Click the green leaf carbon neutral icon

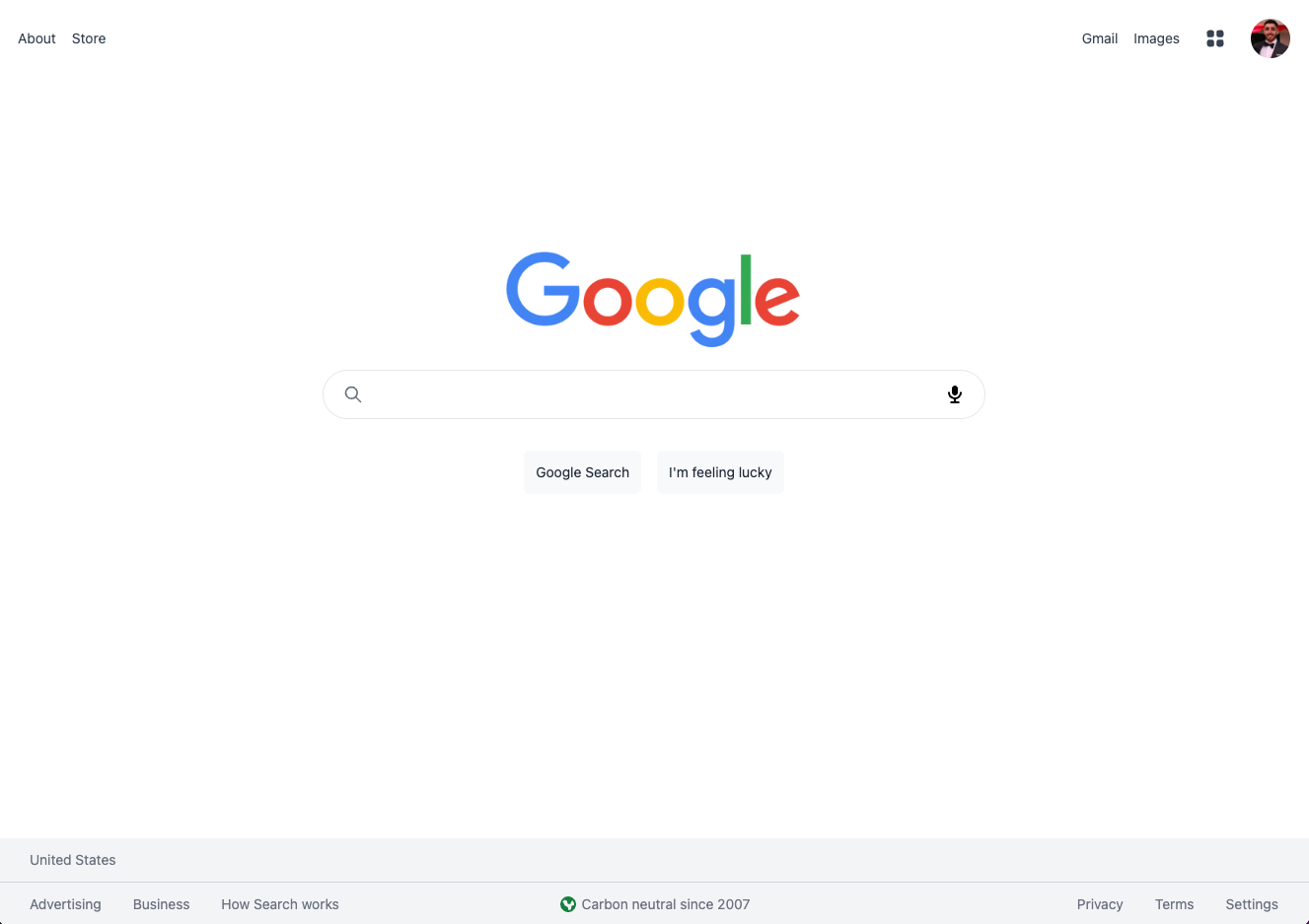pyautogui.click(x=568, y=904)
